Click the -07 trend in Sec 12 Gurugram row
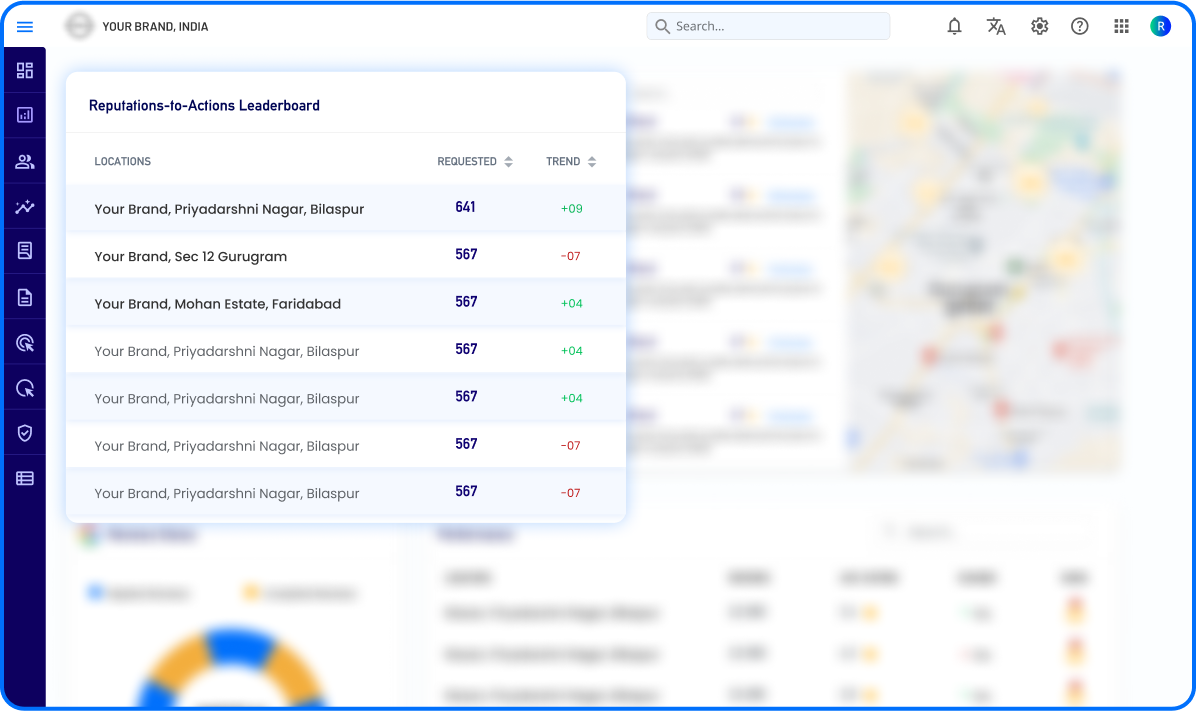Viewport: 1196px width, 711px height. pyautogui.click(x=571, y=256)
